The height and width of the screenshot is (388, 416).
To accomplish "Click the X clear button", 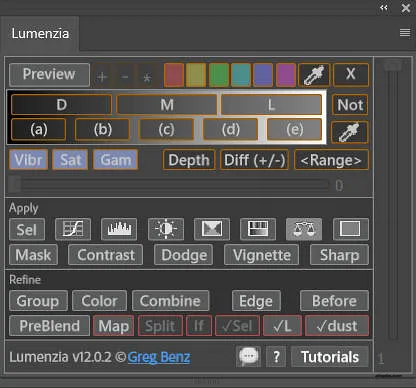I will 351,75.
